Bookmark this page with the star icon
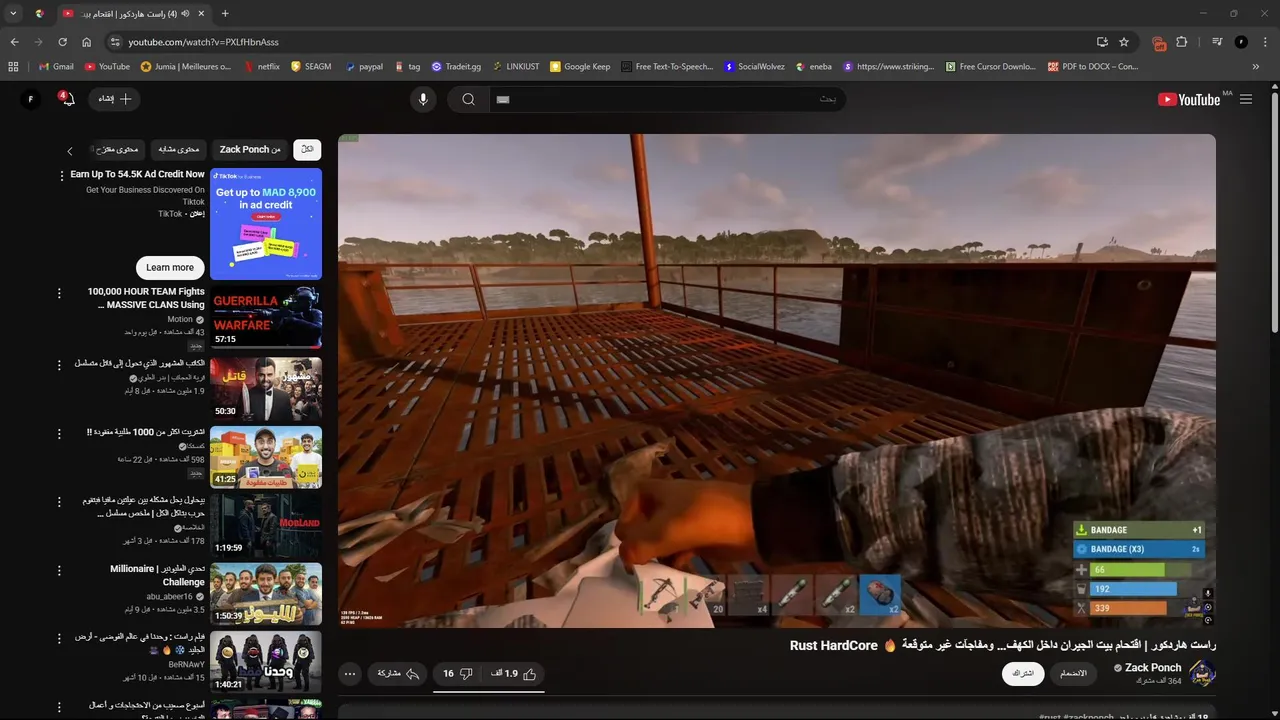Image resolution: width=1280 pixels, height=720 pixels. (x=1124, y=42)
